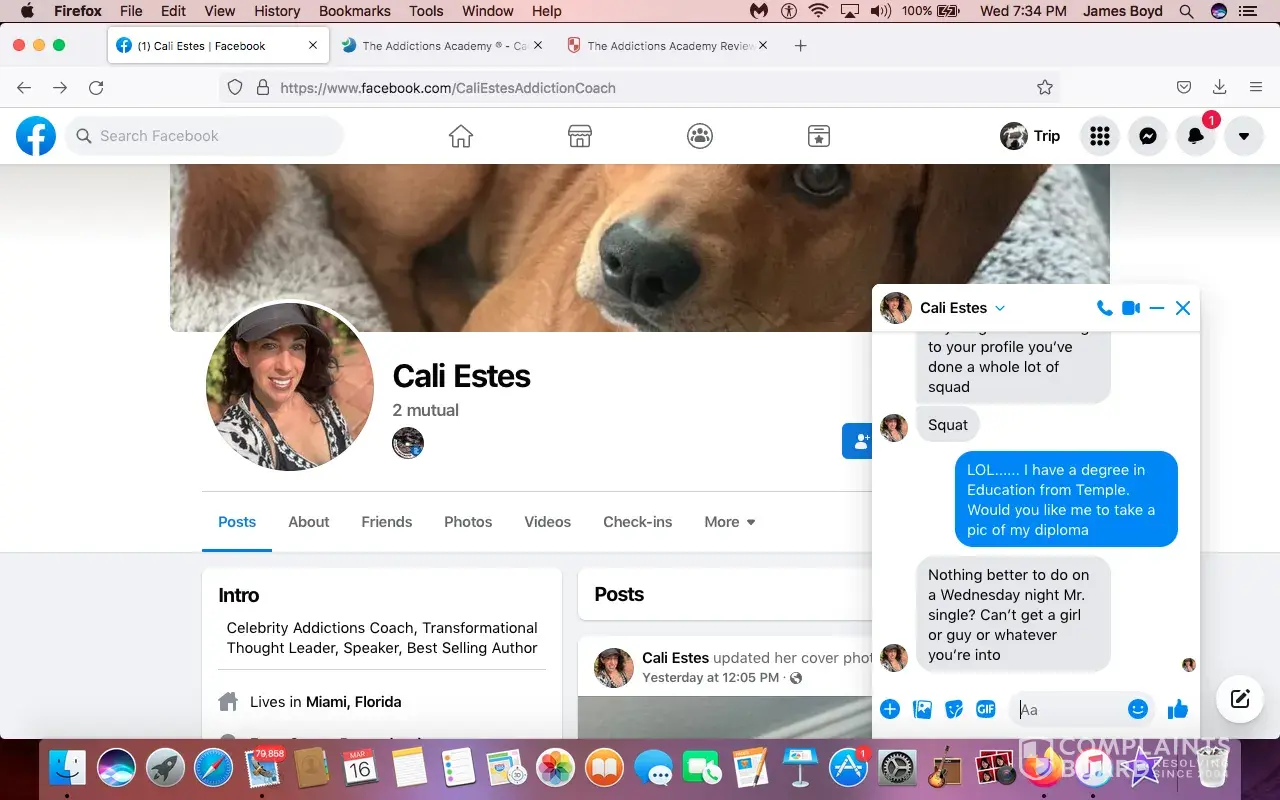Click the add friend button

tap(858, 441)
